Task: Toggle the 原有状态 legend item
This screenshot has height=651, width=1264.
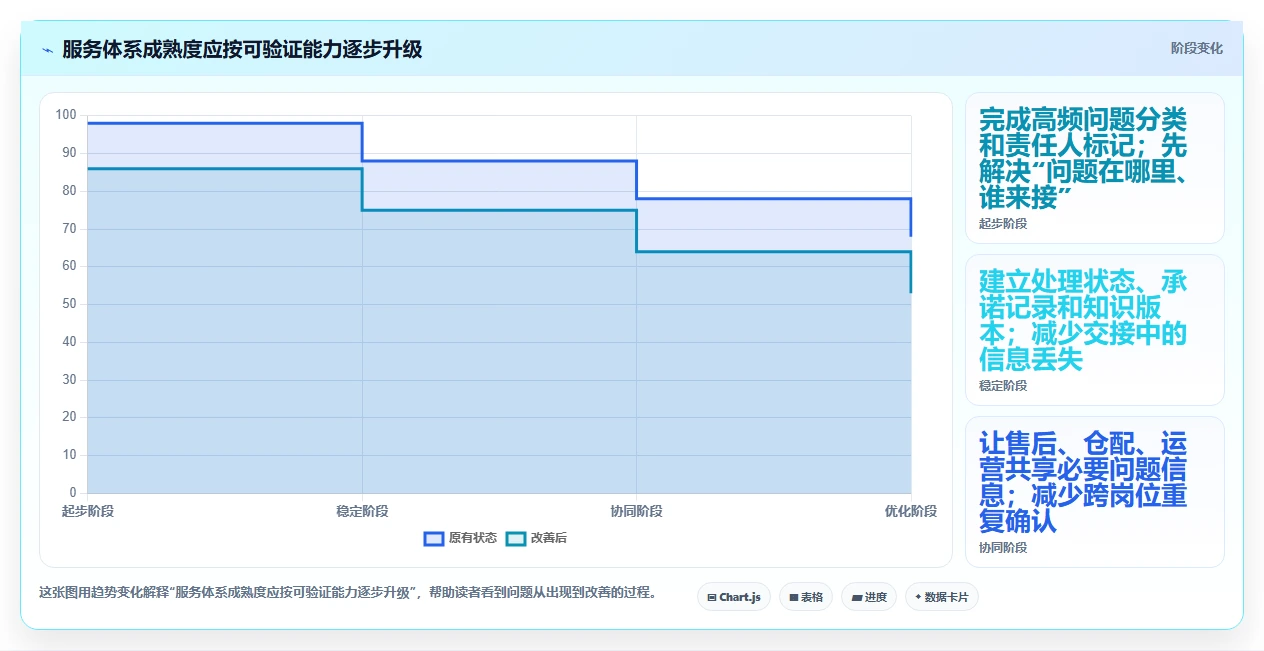Action: [x=460, y=538]
